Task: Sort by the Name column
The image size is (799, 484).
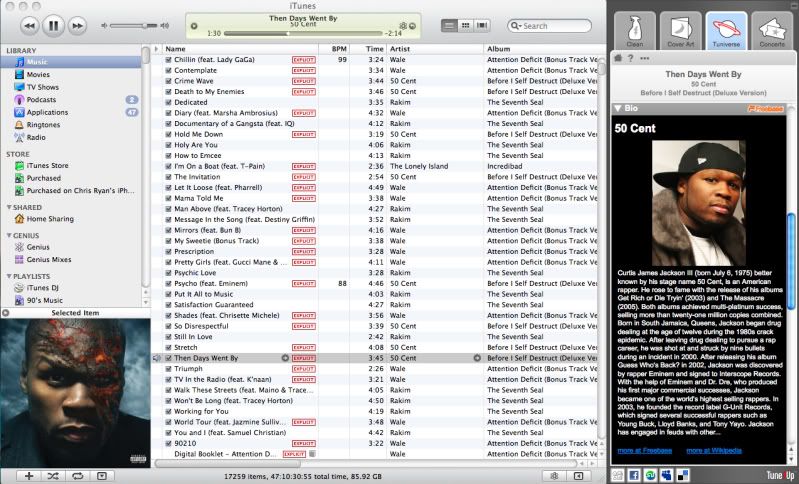Action: click(240, 49)
